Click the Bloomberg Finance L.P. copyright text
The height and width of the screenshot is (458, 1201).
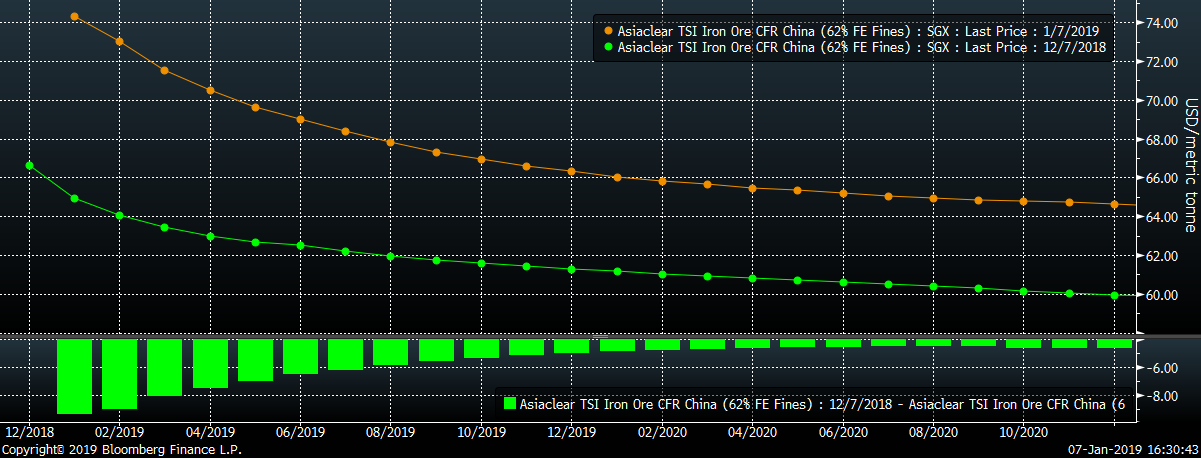tap(121, 450)
